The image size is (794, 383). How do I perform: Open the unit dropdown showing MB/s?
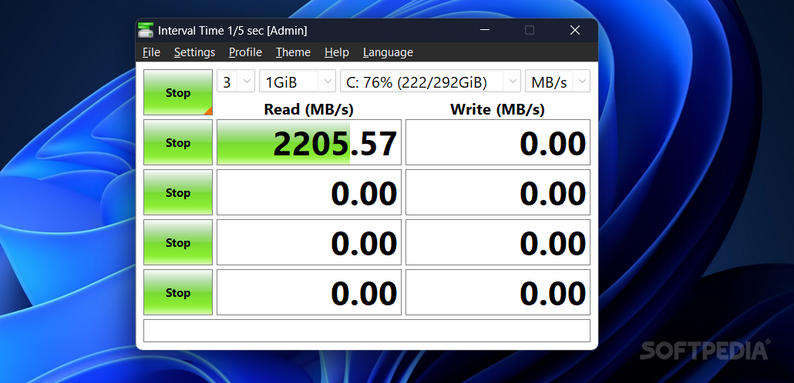tap(558, 81)
